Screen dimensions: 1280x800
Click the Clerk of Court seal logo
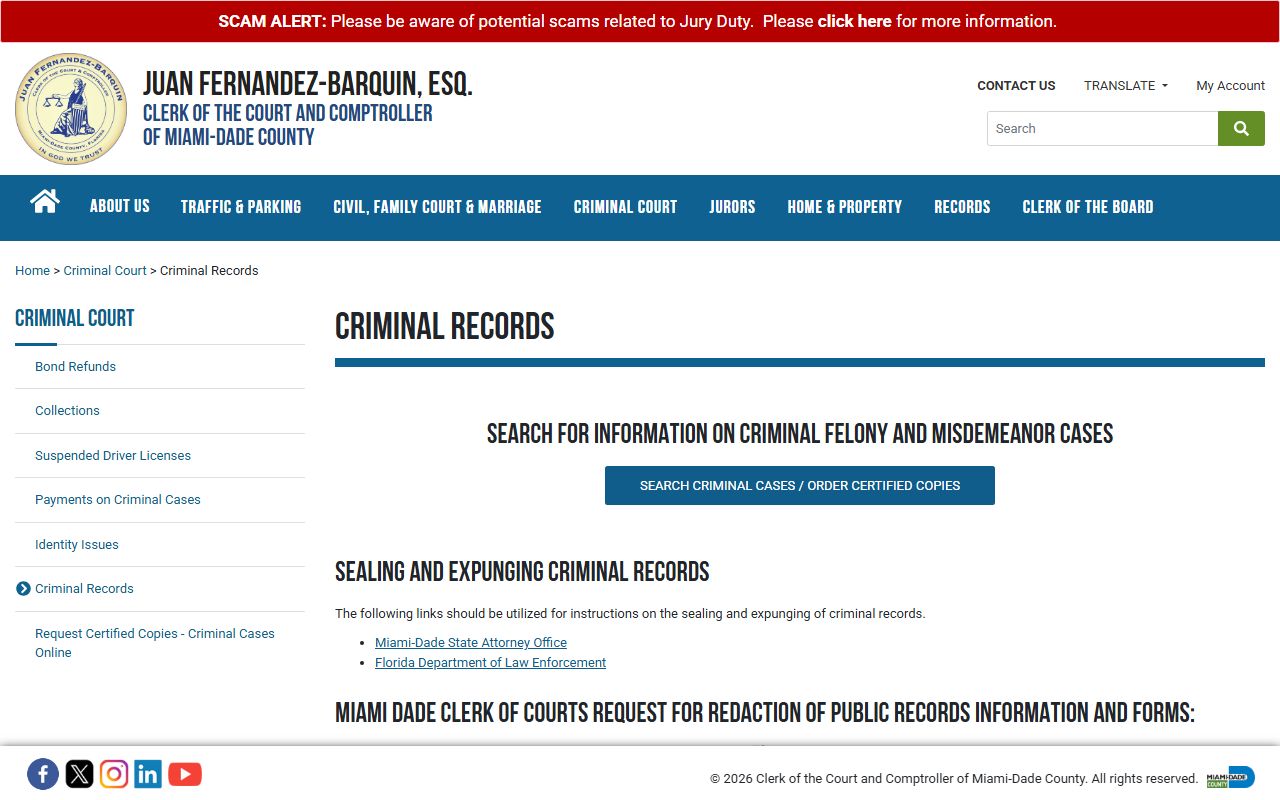click(x=71, y=109)
